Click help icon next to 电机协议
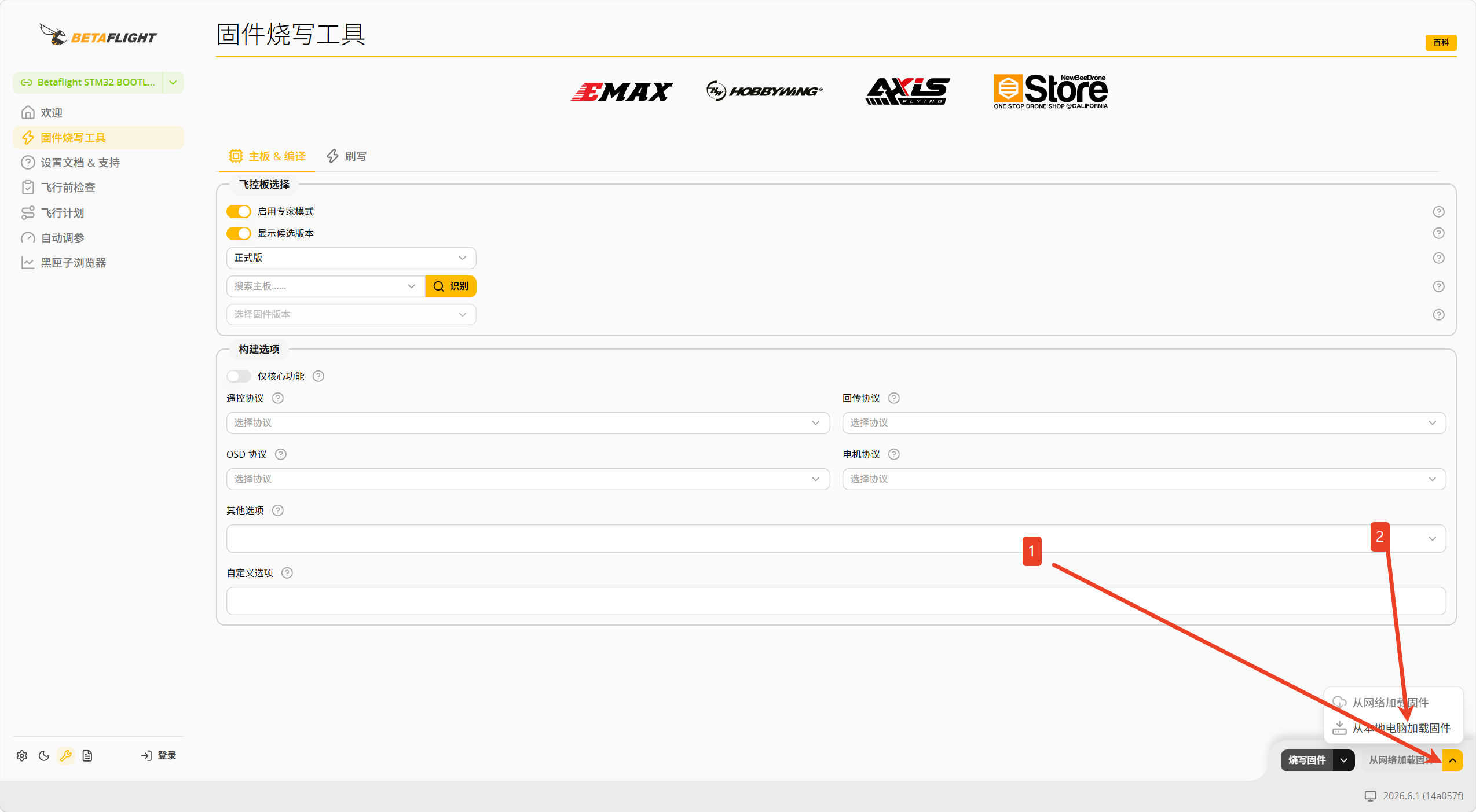This screenshot has width=1476, height=812. (894, 454)
